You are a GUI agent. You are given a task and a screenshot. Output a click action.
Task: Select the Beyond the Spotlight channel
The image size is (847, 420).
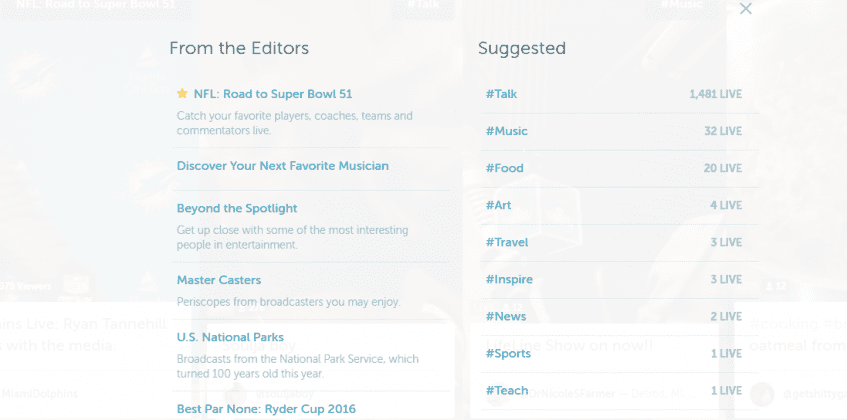[237, 208]
